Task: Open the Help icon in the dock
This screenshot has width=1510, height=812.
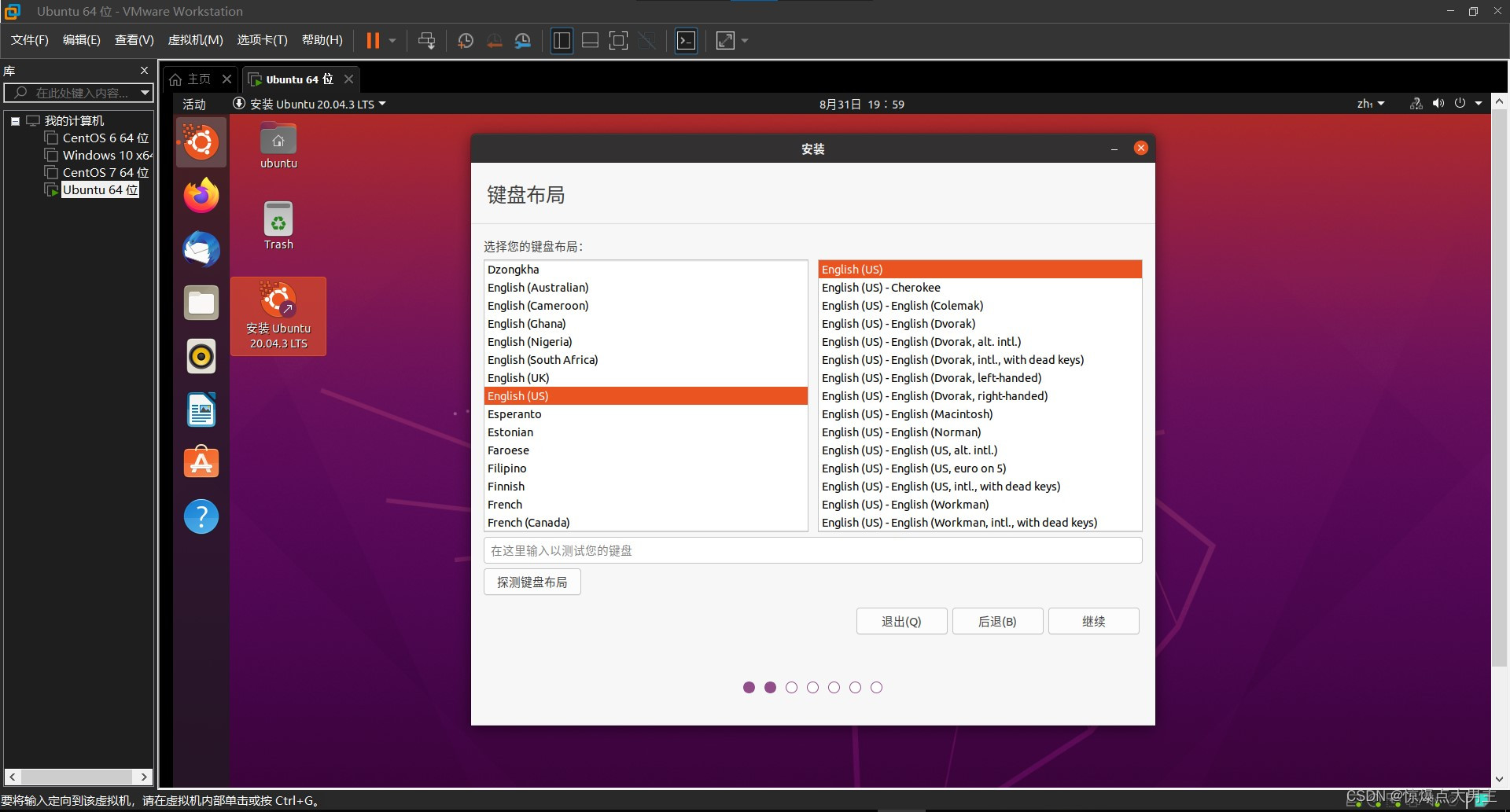Action: [201, 516]
